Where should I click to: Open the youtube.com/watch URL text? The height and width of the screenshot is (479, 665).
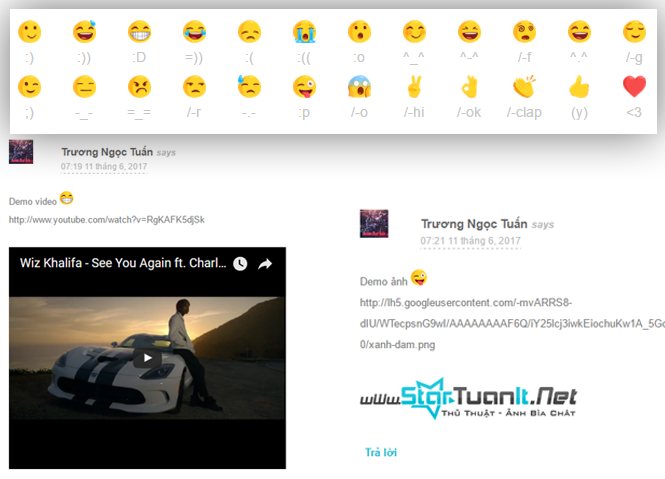coord(107,220)
